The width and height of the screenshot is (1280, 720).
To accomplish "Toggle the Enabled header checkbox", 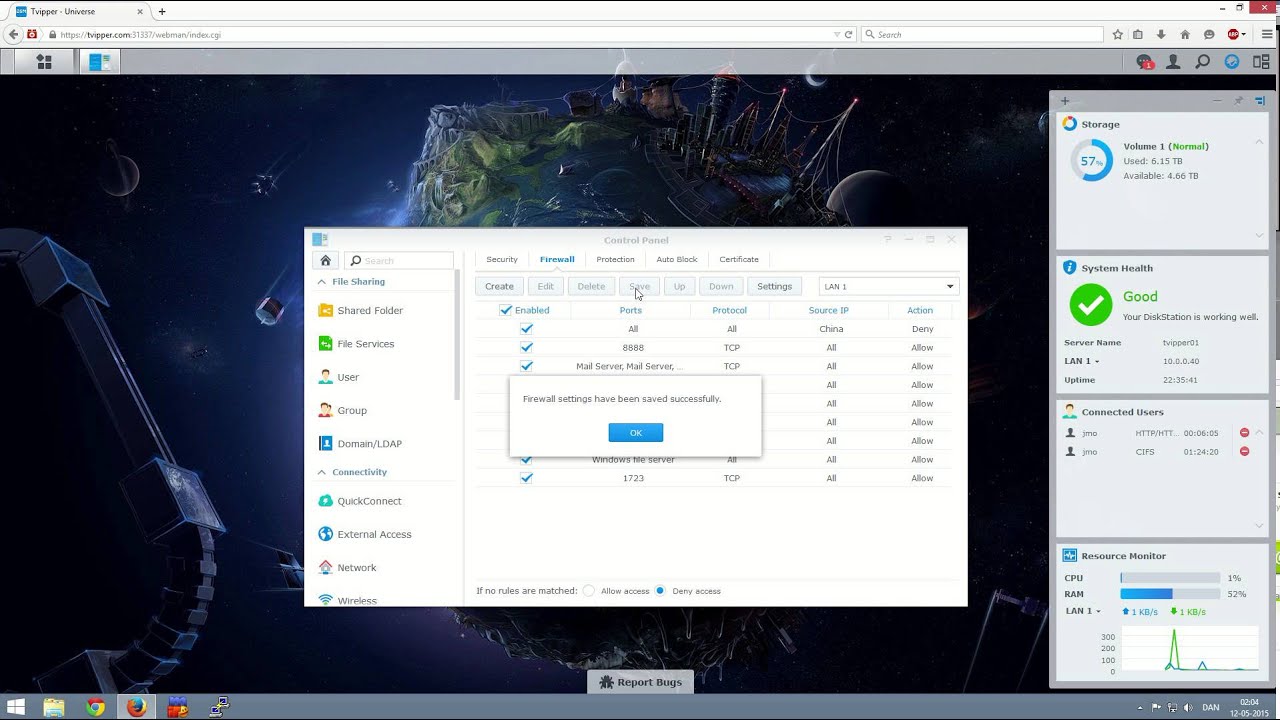I will pos(506,310).
